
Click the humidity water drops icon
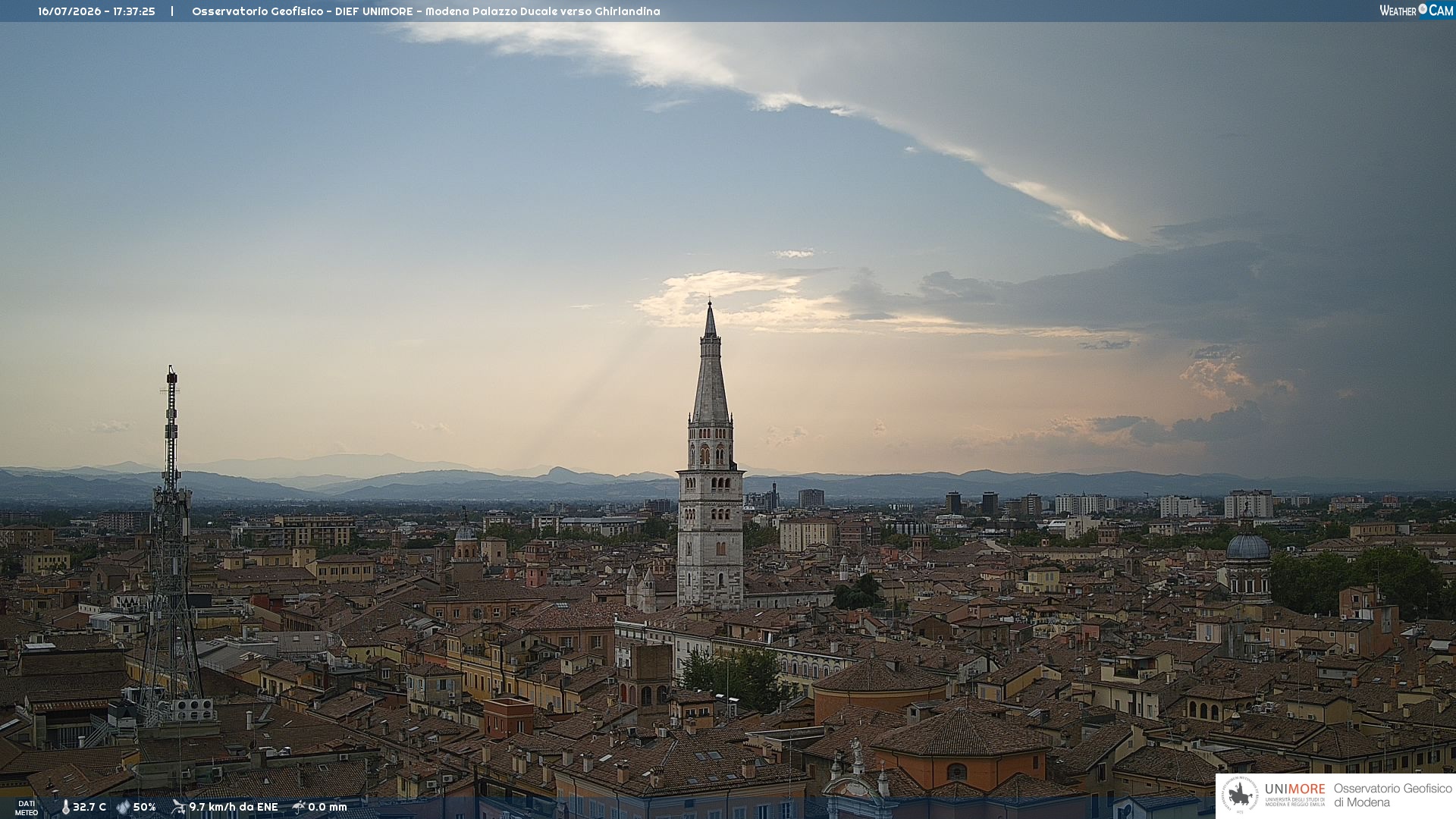click(x=123, y=807)
